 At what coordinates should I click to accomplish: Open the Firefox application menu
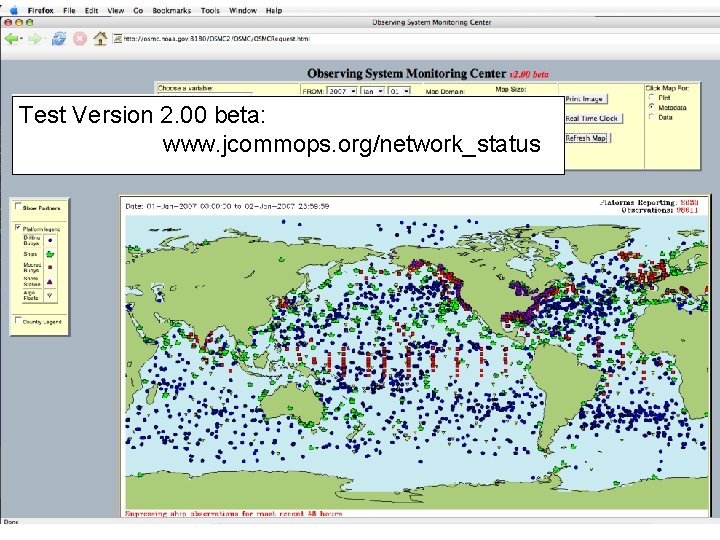tap(40, 10)
